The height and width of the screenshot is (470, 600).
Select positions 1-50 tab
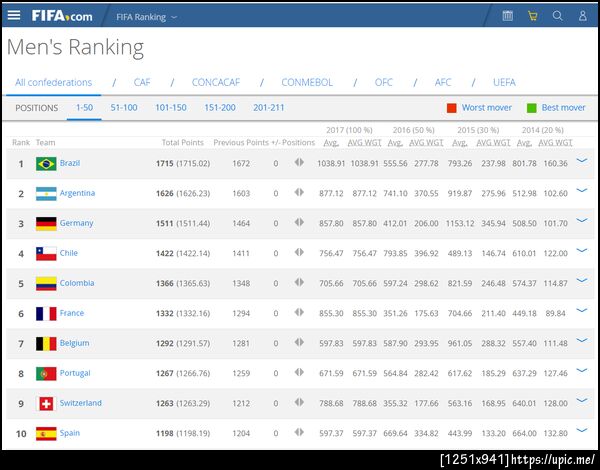pyautogui.click(x=84, y=108)
